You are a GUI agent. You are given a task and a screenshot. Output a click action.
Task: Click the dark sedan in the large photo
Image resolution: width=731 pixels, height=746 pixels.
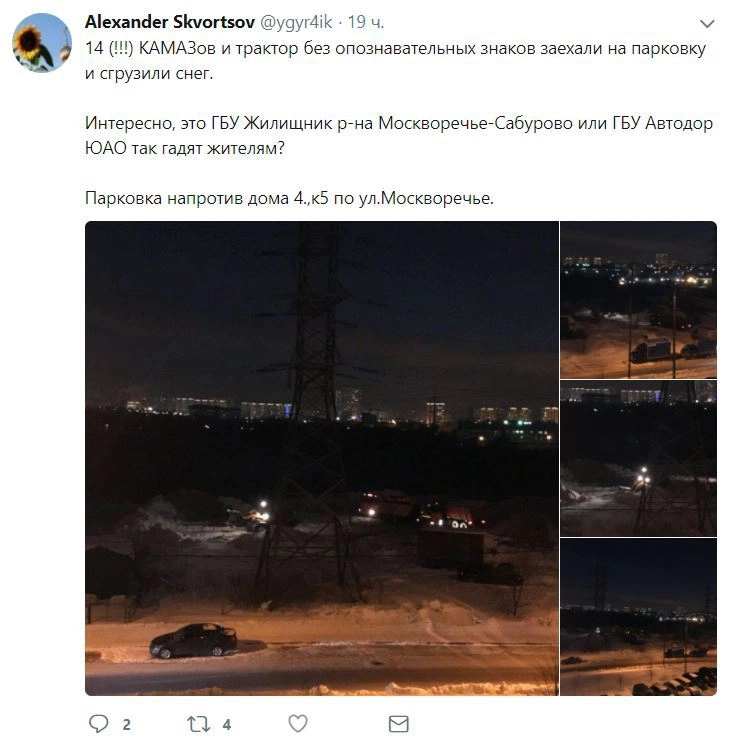click(x=193, y=640)
